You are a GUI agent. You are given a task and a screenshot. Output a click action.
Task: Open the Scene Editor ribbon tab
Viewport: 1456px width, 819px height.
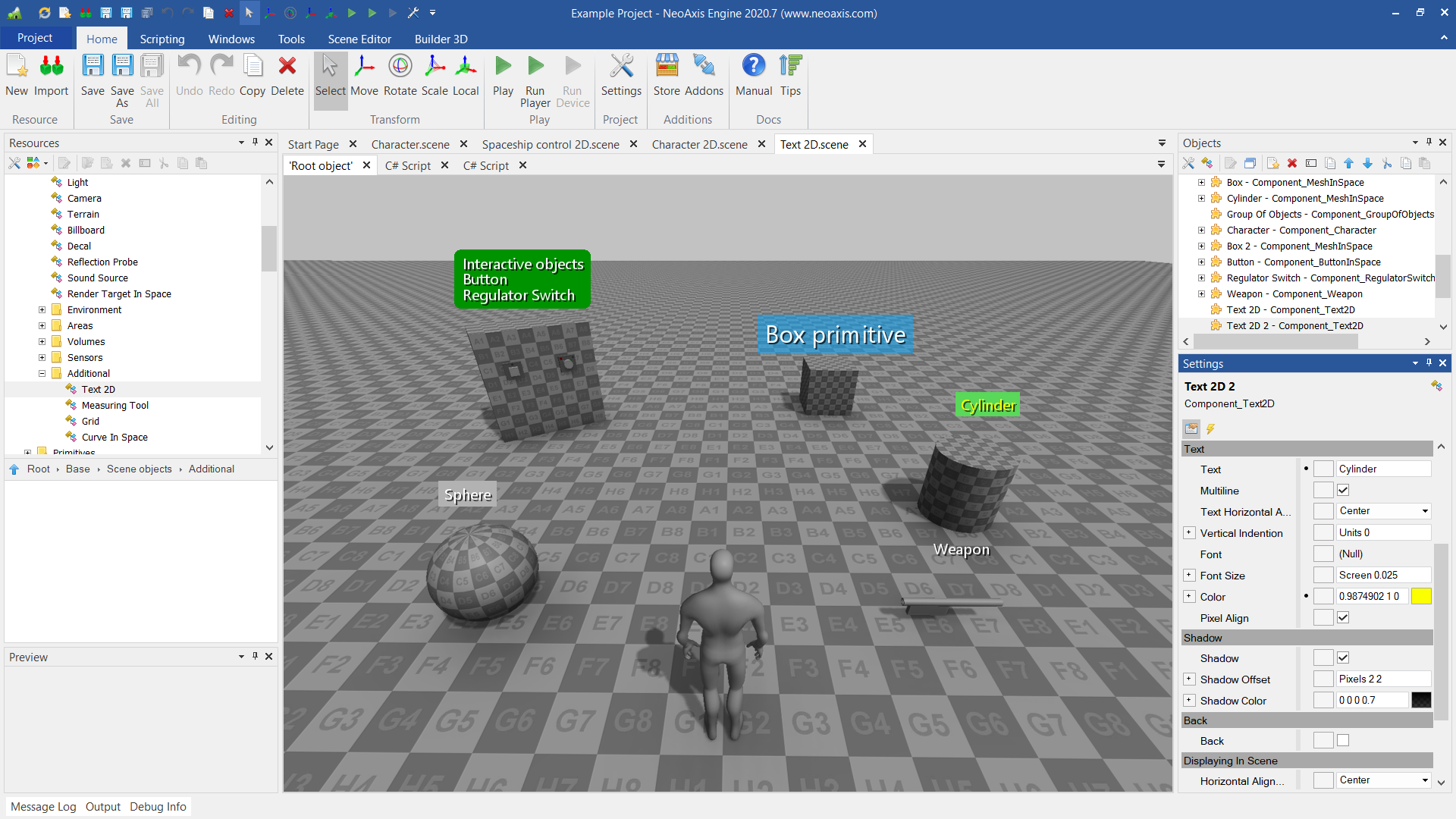pos(359,39)
